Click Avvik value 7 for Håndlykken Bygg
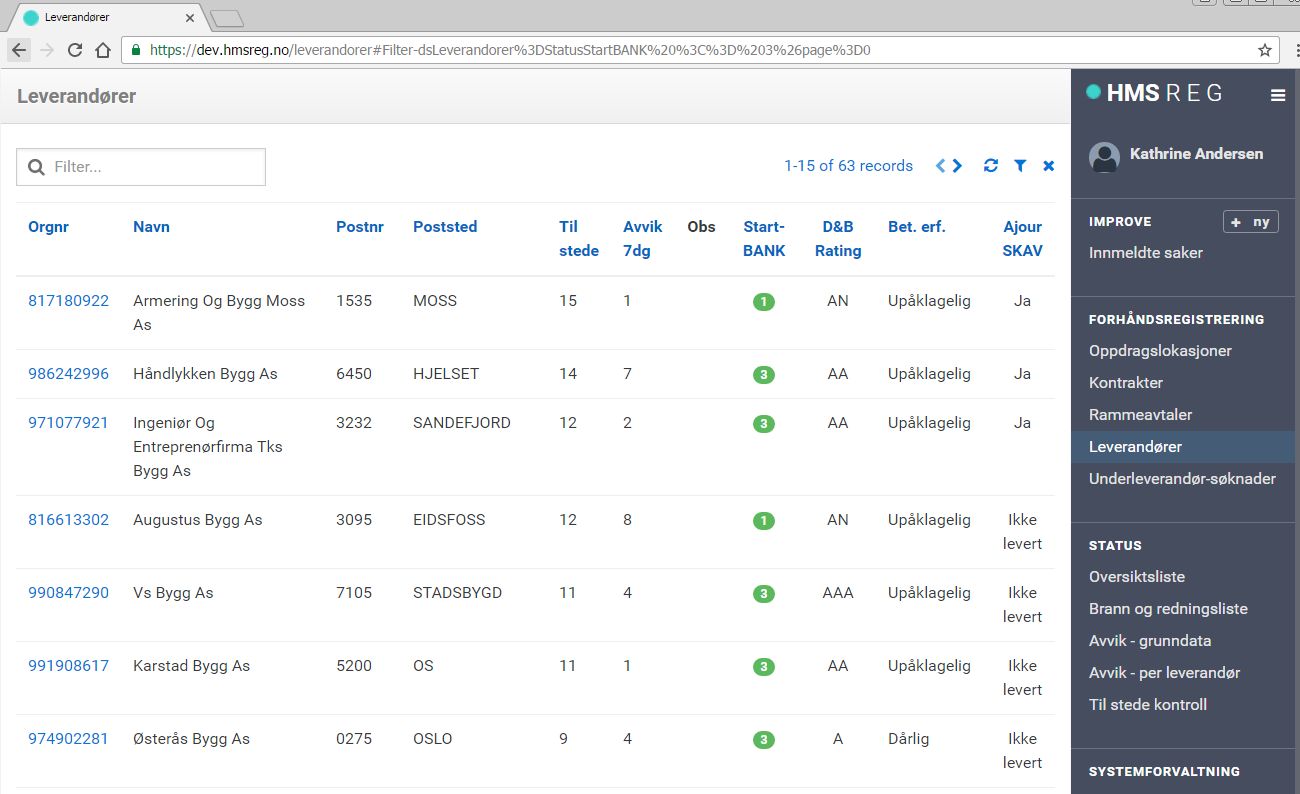This screenshot has width=1300, height=794. 627,374
